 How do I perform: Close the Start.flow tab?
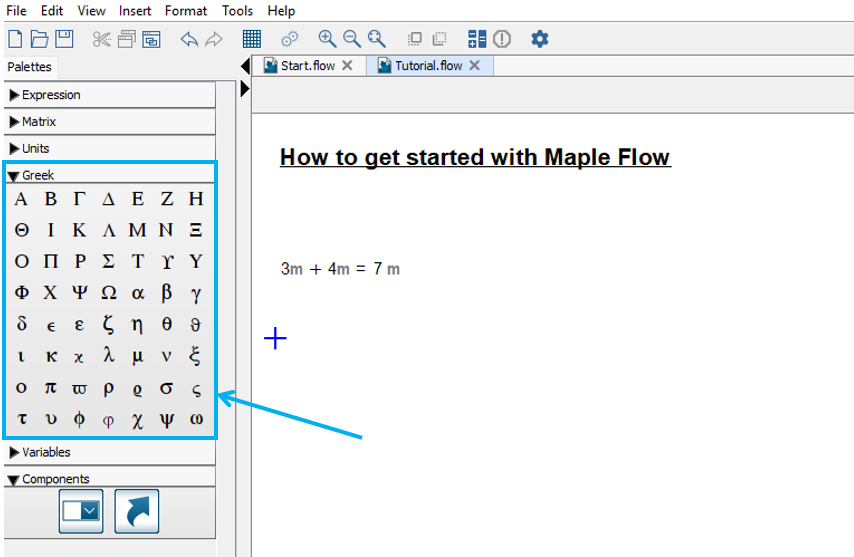coord(347,66)
